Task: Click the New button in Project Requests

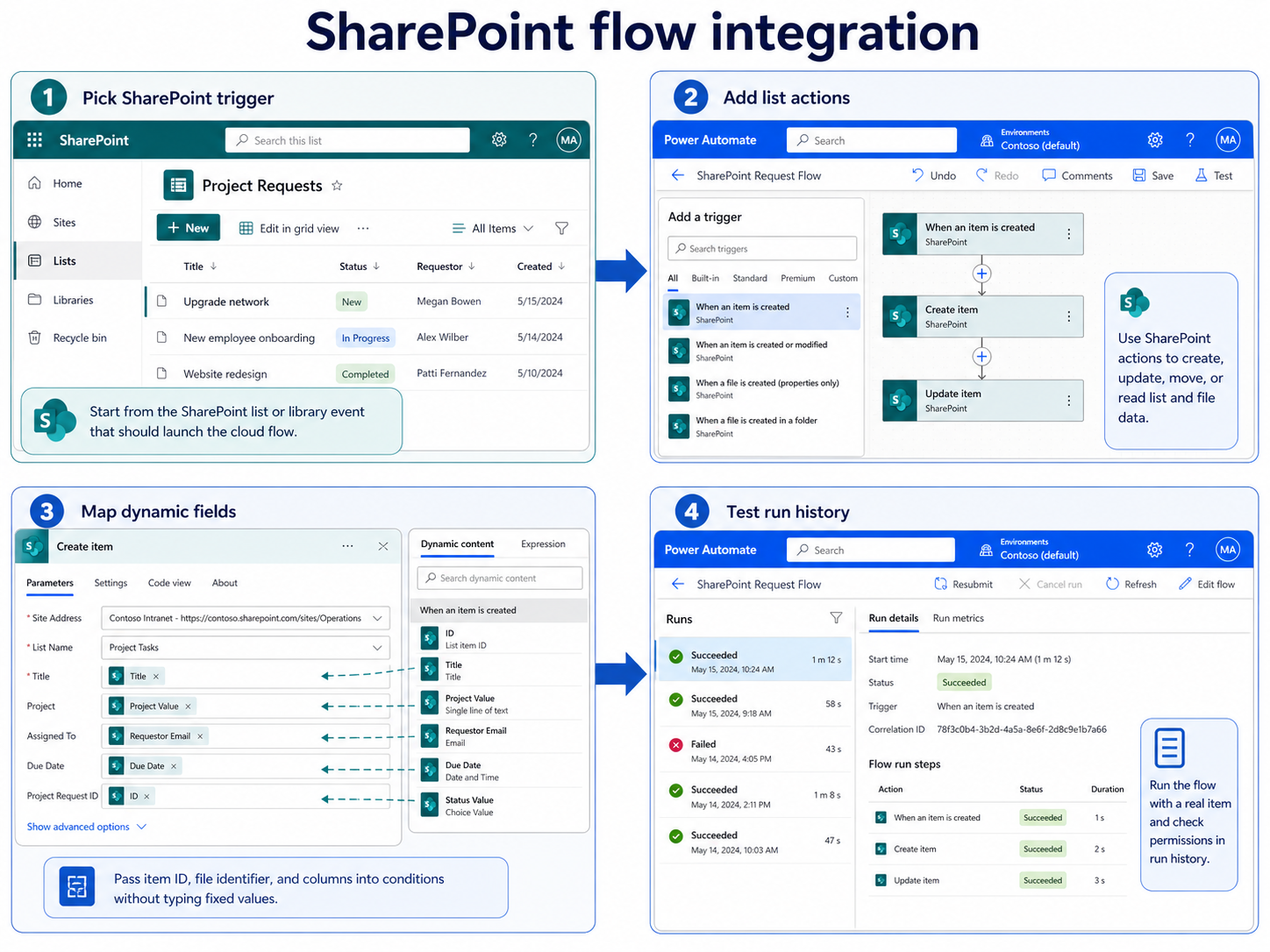Action: 189,228
